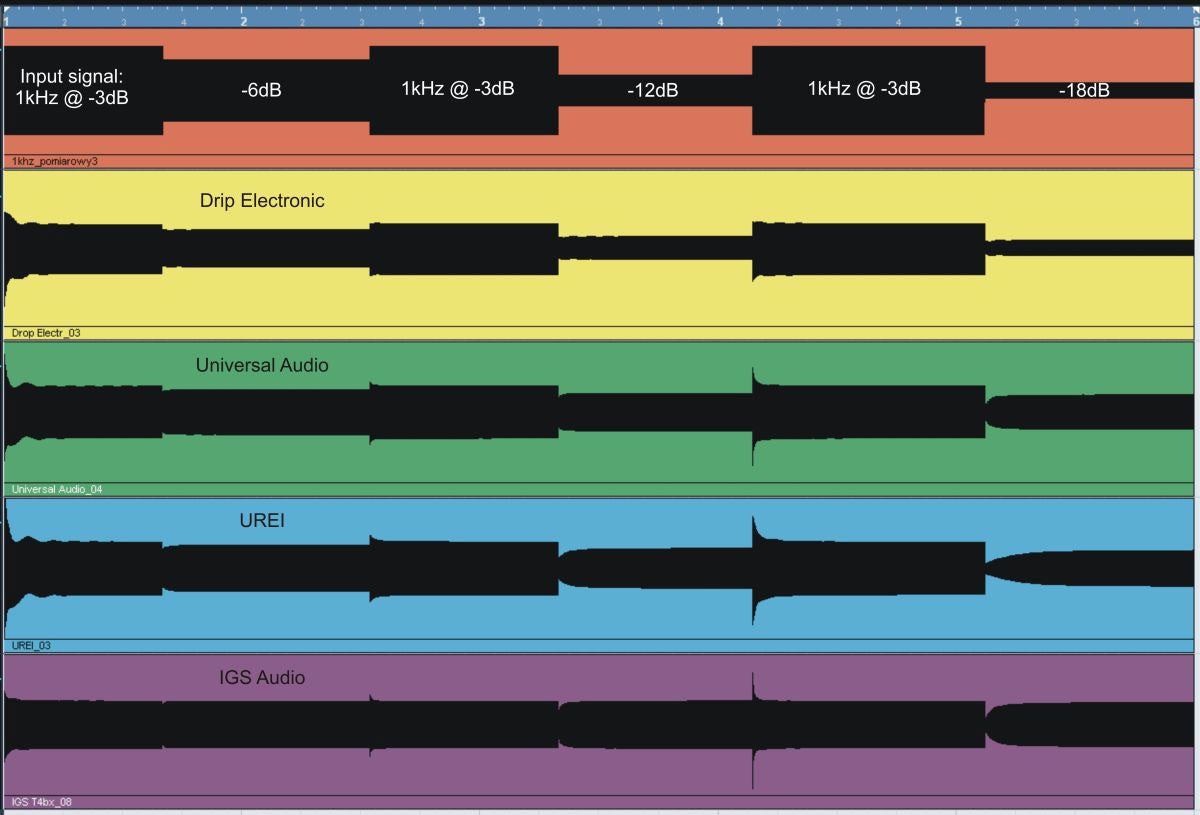The image size is (1200, 815).
Task: Select the IGS T4bx_08 clip name label
Action: (42, 802)
